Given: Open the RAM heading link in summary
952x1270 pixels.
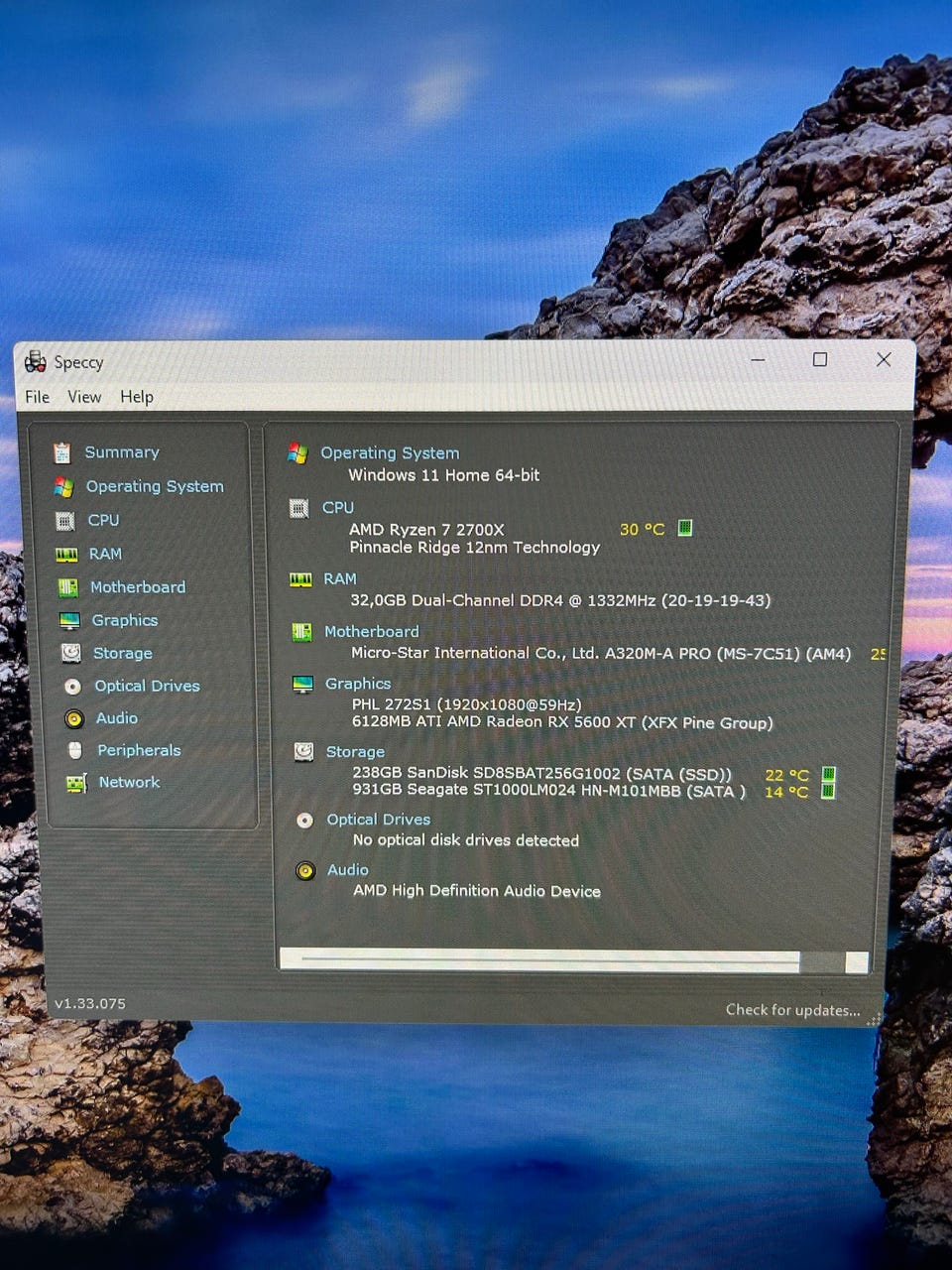Looking at the screenshot, I should [340, 578].
